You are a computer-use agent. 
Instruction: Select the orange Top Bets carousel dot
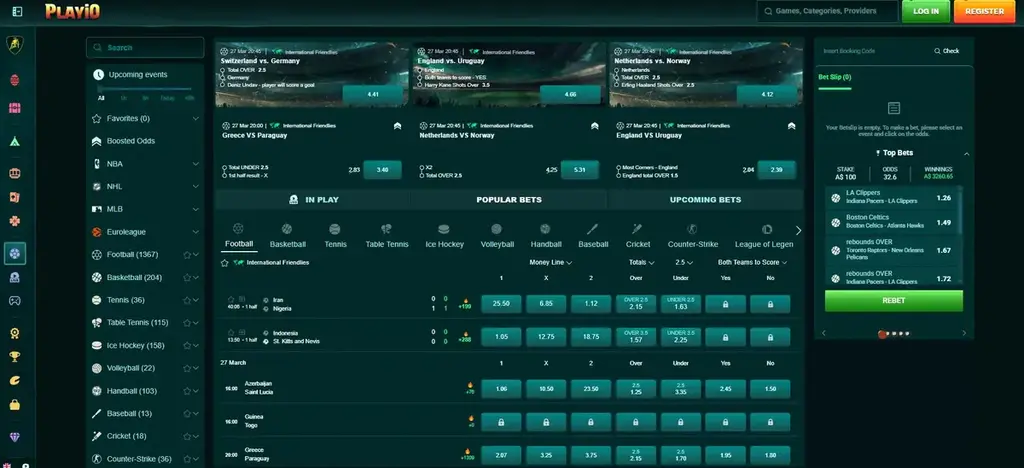882,334
